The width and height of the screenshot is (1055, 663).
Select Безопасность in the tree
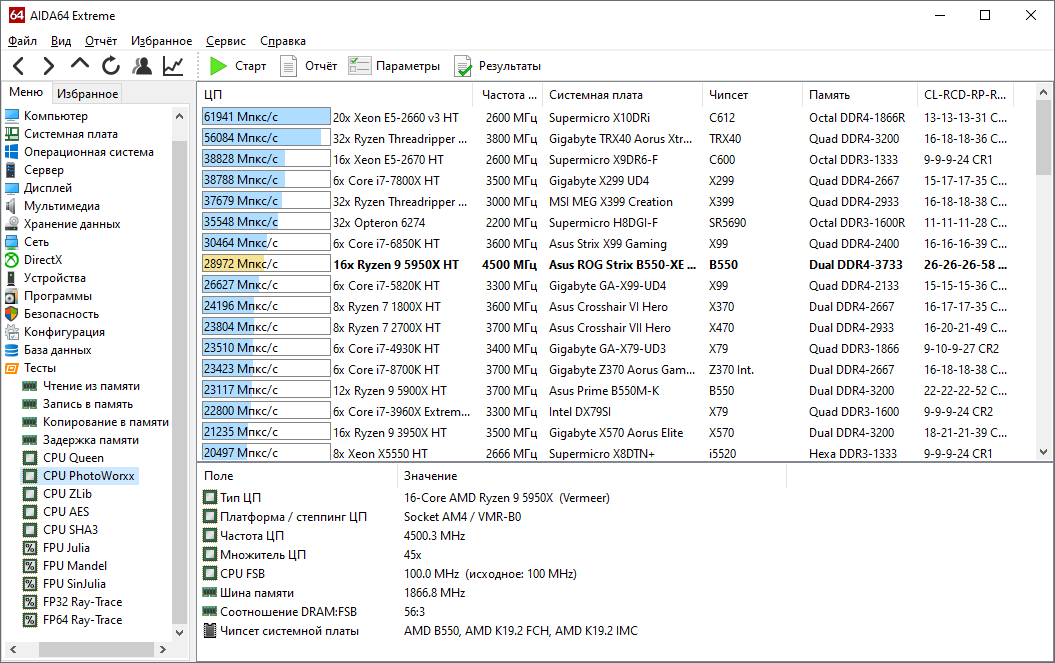(61, 314)
